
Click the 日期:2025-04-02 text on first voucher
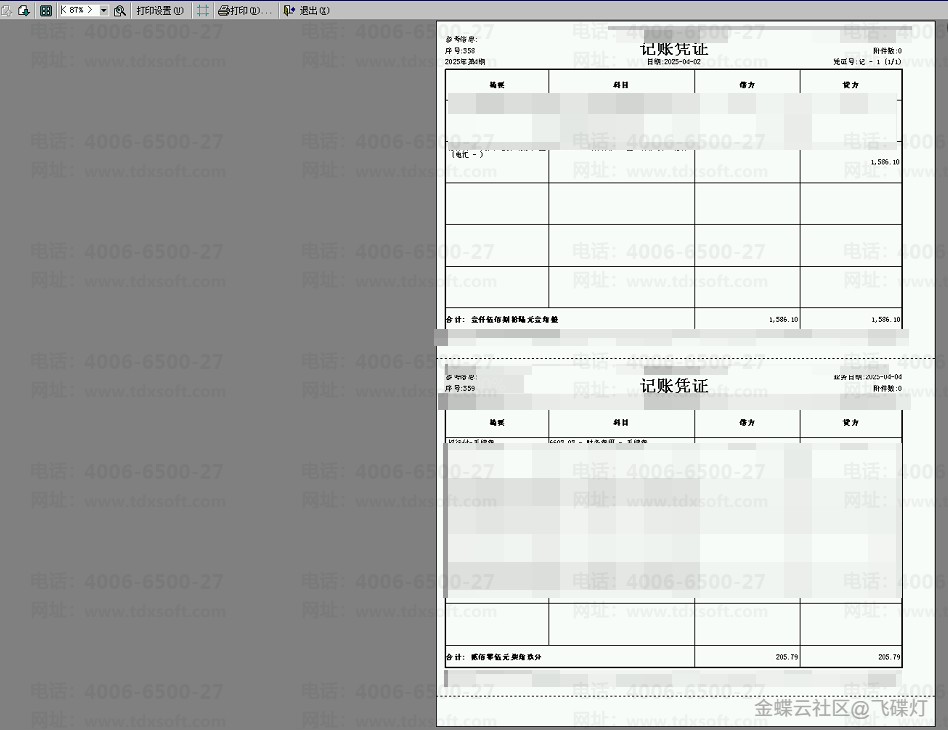(x=674, y=62)
